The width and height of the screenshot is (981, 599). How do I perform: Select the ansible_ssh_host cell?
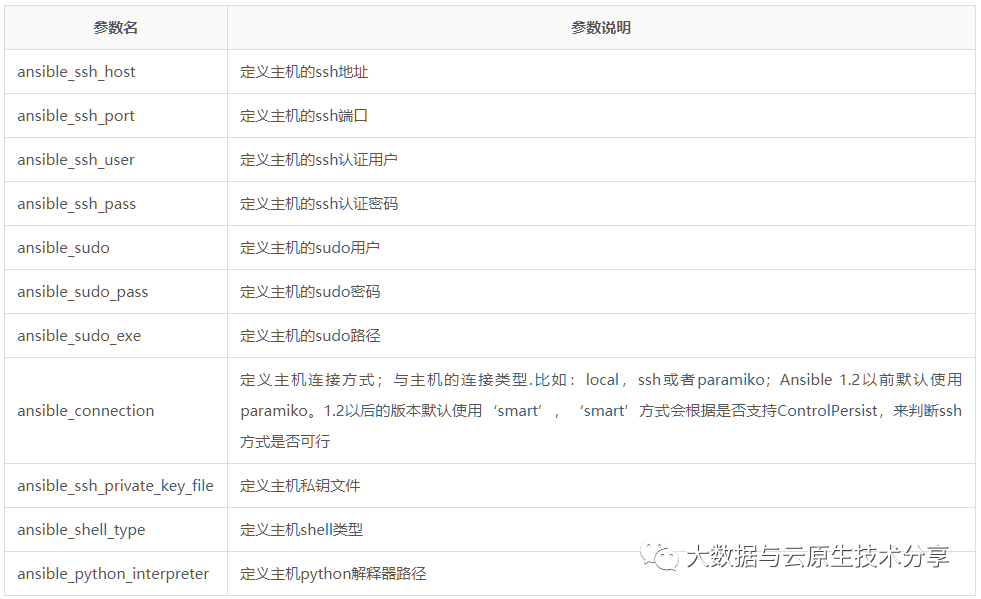tap(76, 72)
